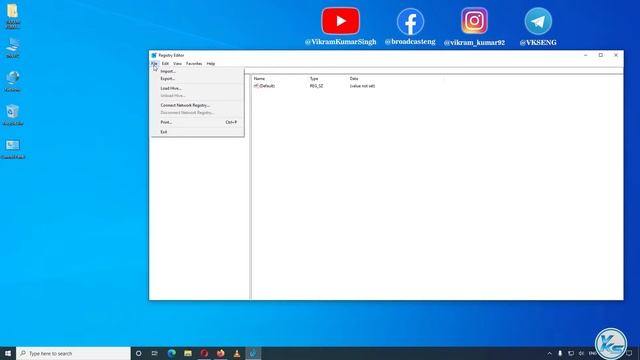Open the network tray icon
Image resolution: width=640 pixels, height=360 pixels.
pos(571,353)
